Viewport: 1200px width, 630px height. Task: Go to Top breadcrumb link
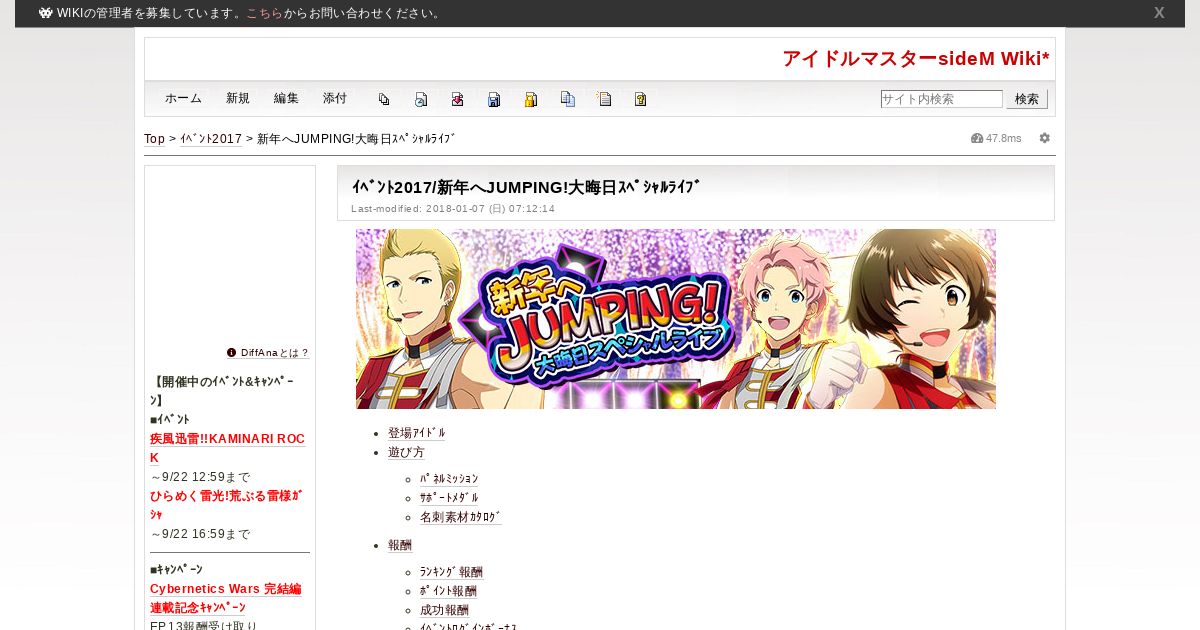click(x=155, y=139)
